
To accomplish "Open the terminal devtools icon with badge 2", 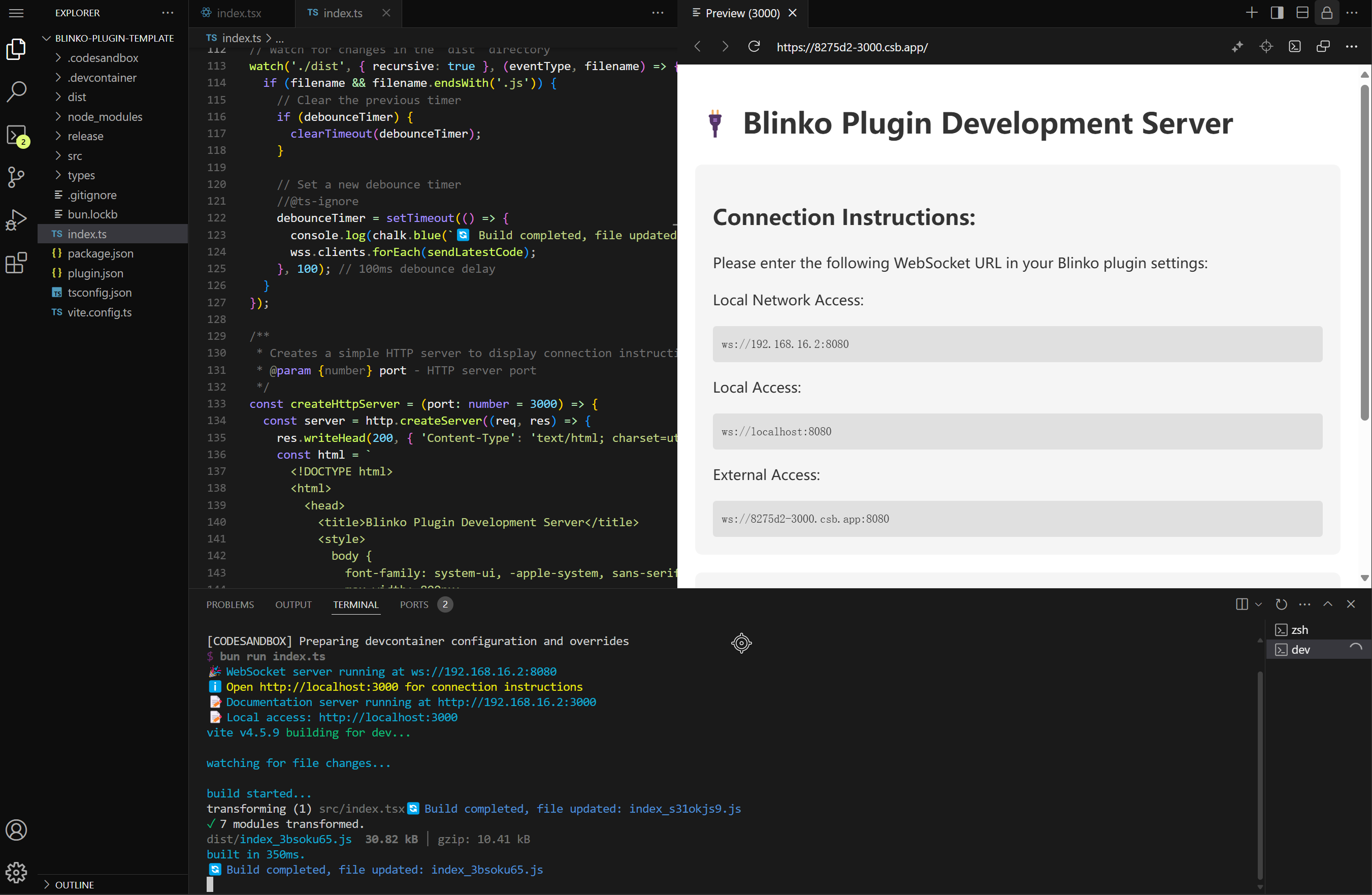I will pos(17,136).
